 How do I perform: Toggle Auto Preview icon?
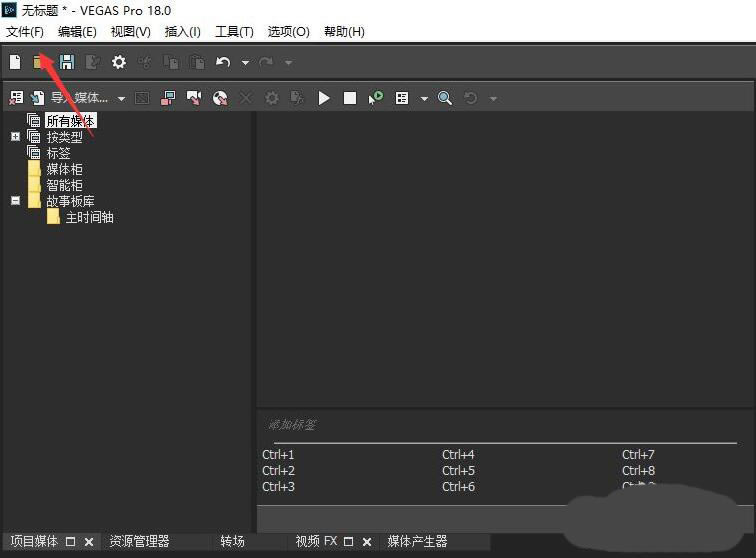[376, 98]
